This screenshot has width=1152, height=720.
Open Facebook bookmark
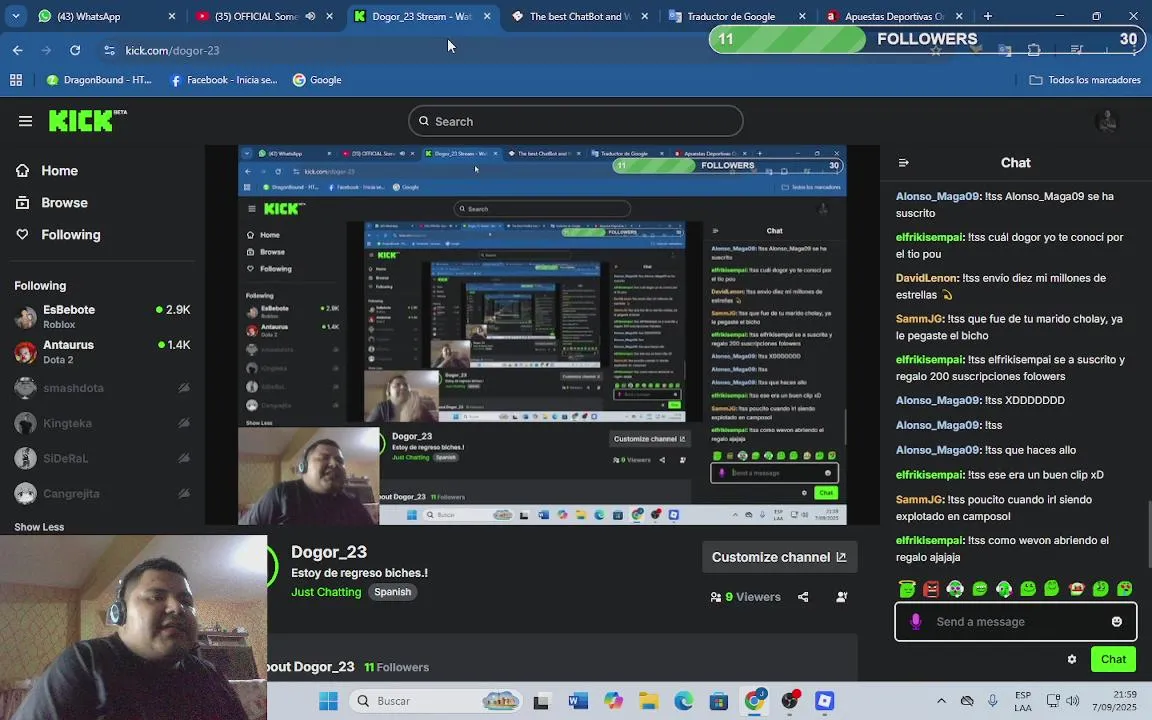pos(223,80)
